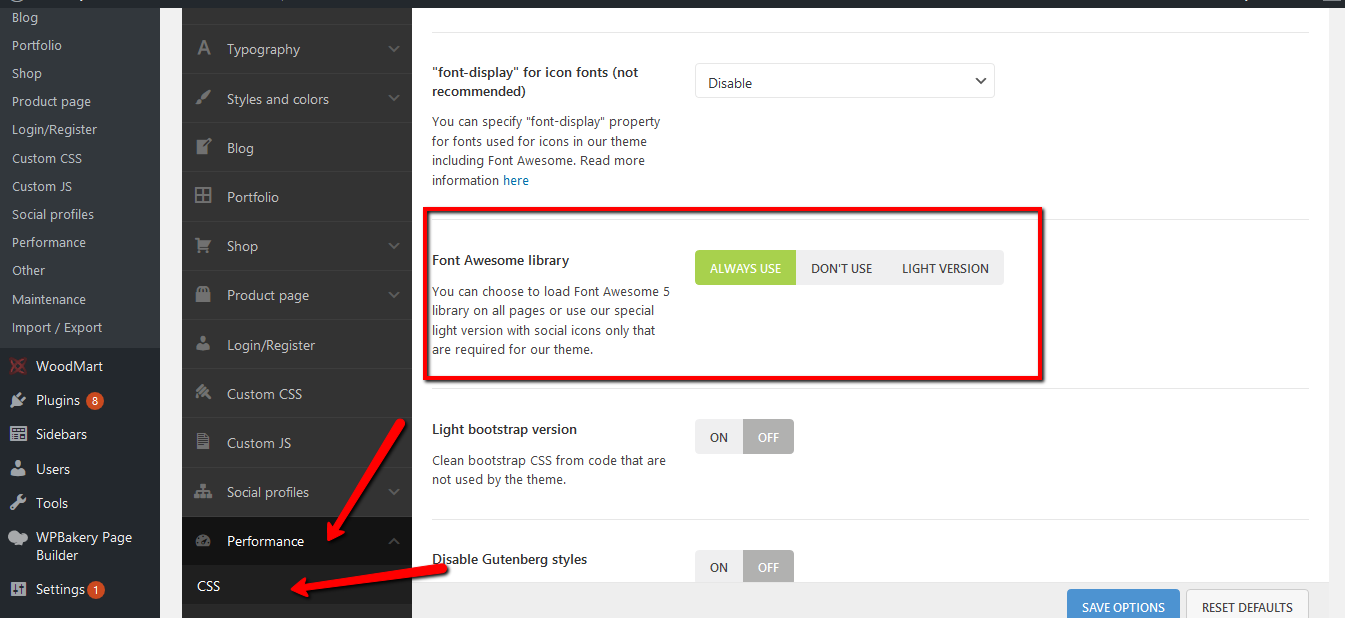Click the Social profiles sitemap icon
Screen dimensions: 1345x618
click(204, 491)
